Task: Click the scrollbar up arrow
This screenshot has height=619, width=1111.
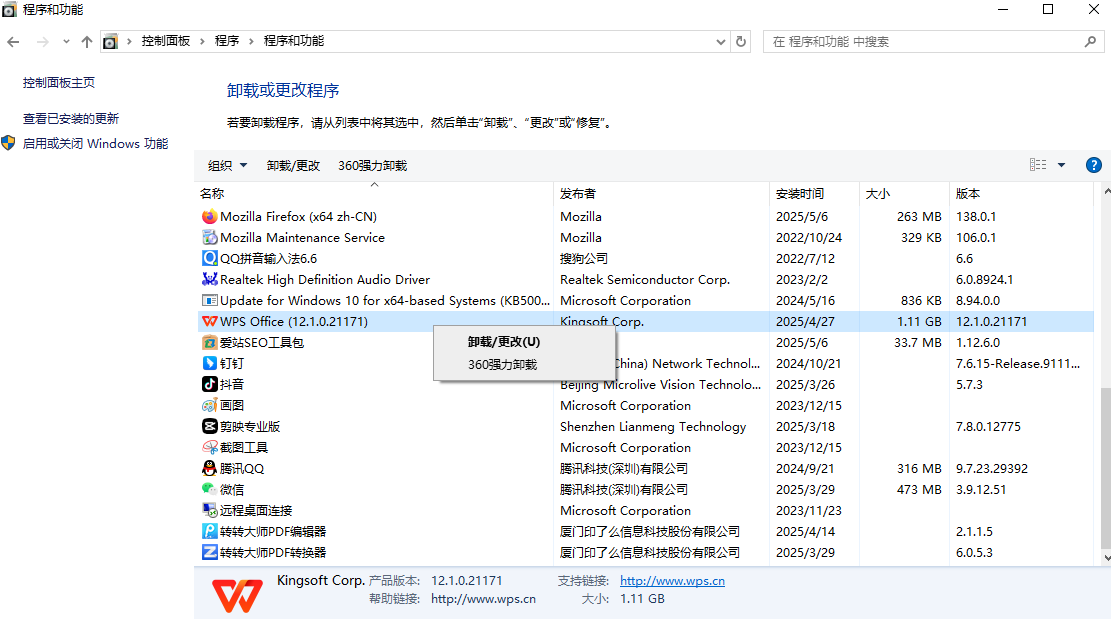Action: pyautogui.click(x=1106, y=191)
